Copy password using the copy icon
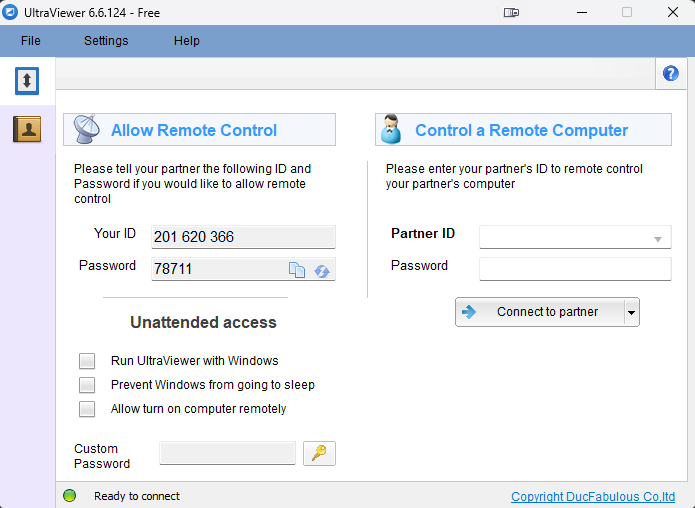Image resolution: width=695 pixels, height=508 pixels. 297,270
